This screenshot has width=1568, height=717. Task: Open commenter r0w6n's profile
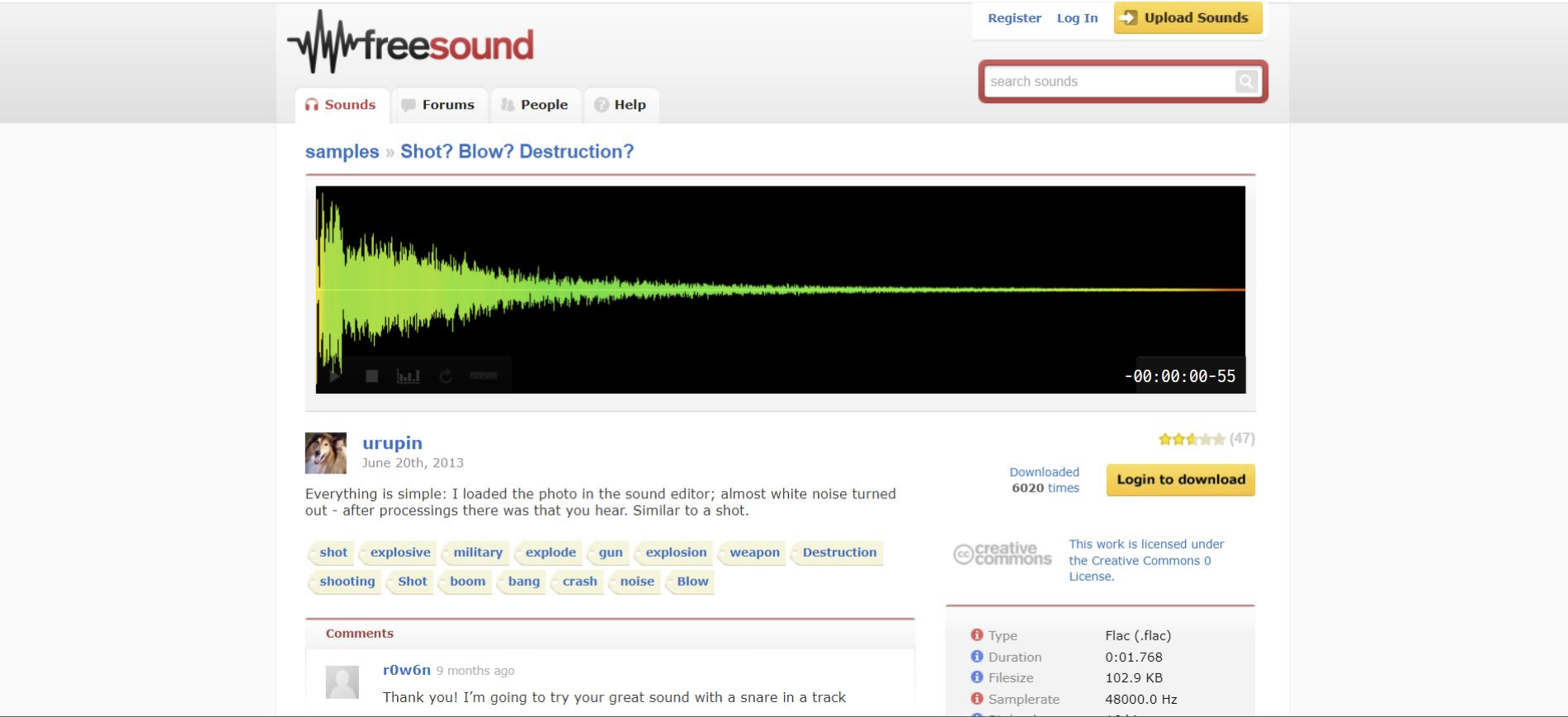pos(407,670)
